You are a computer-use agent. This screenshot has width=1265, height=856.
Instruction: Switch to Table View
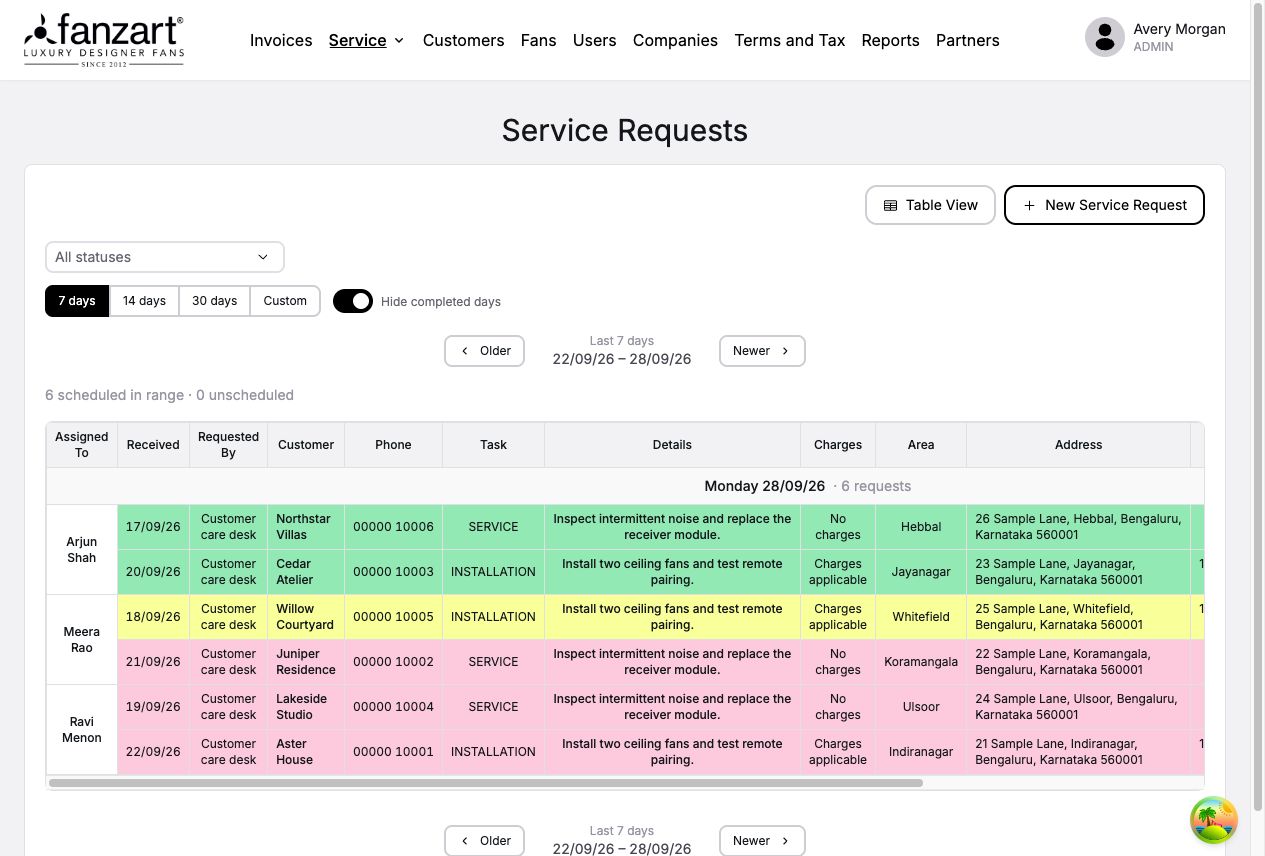[x=930, y=205]
